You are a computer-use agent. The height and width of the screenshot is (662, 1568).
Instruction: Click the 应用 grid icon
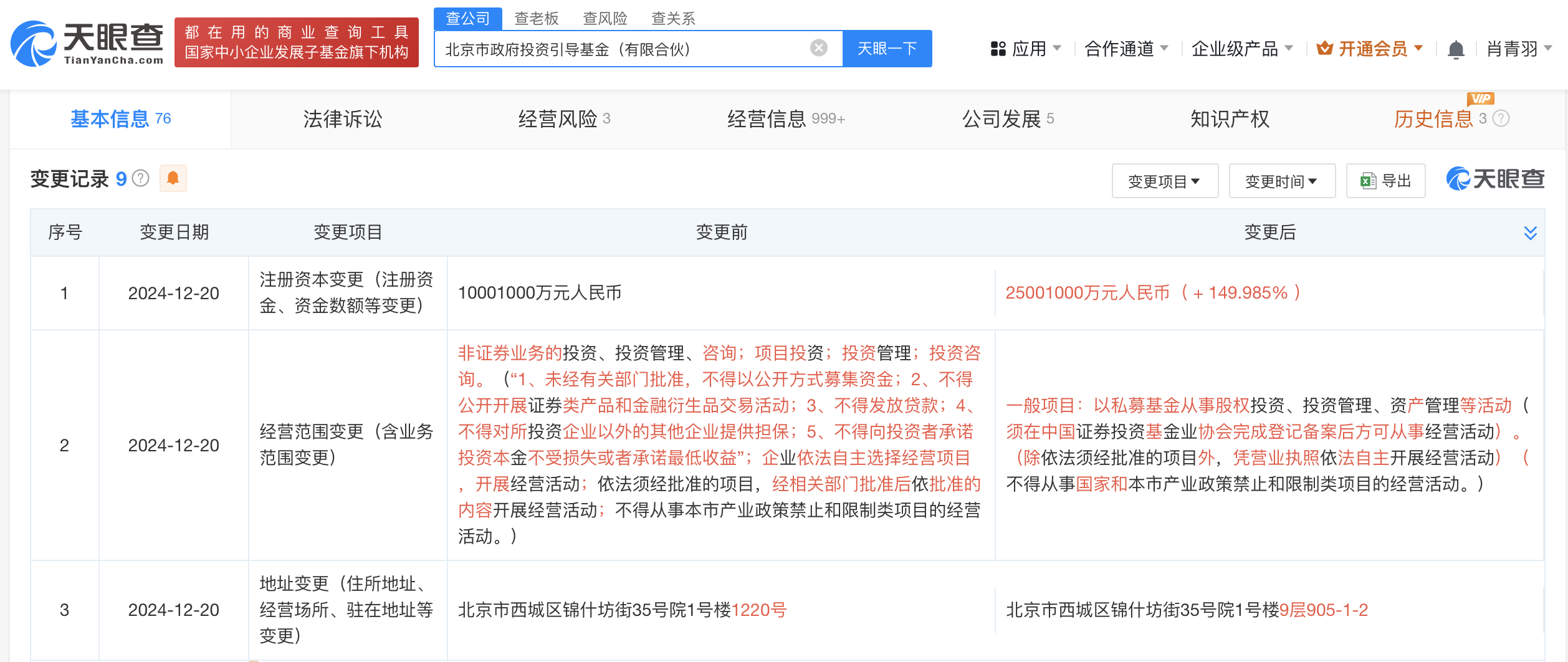click(x=998, y=49)
